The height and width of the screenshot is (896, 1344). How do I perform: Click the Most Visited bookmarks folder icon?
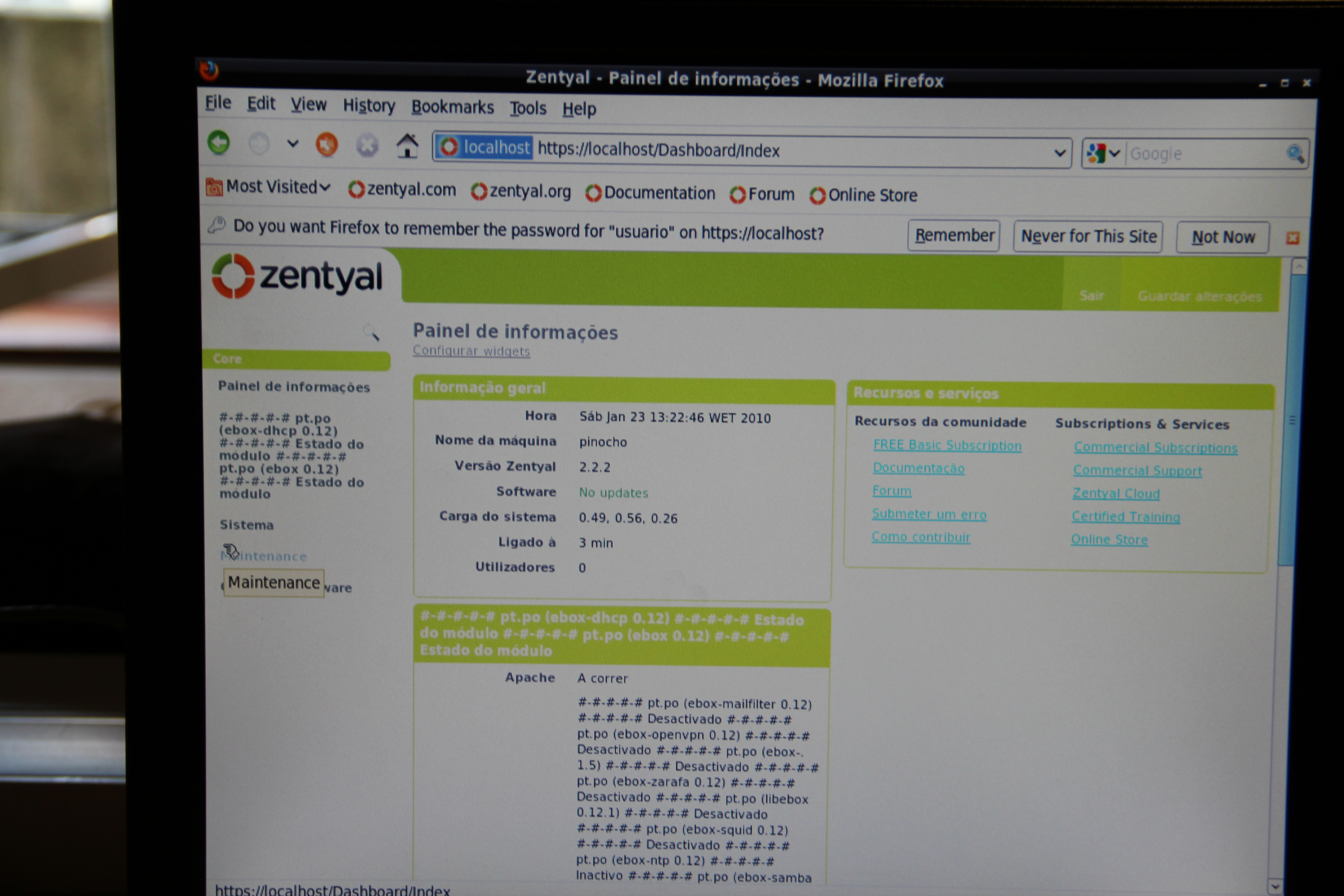[214, 187]
